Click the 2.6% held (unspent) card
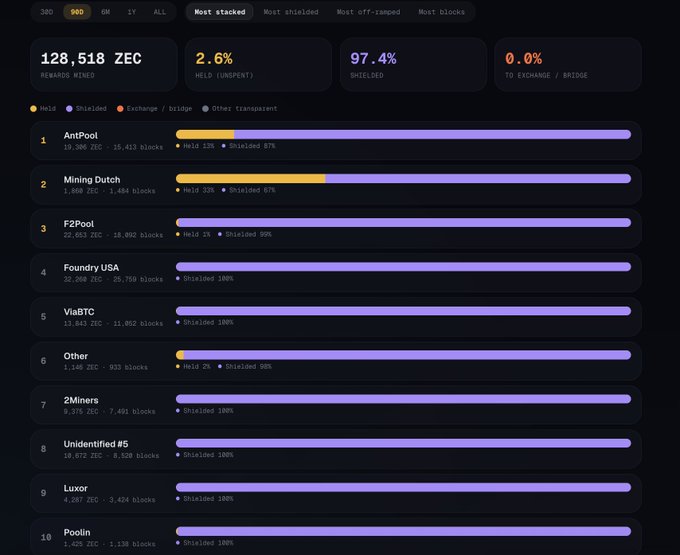This screenshot has height=555, width=680. (258, 65)
